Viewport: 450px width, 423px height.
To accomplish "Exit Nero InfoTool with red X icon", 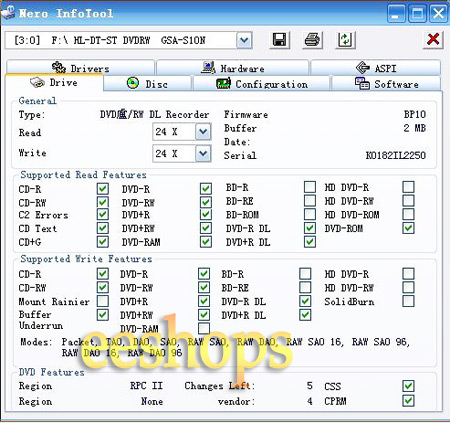I will pyautogui.click(x=433, y=40).
